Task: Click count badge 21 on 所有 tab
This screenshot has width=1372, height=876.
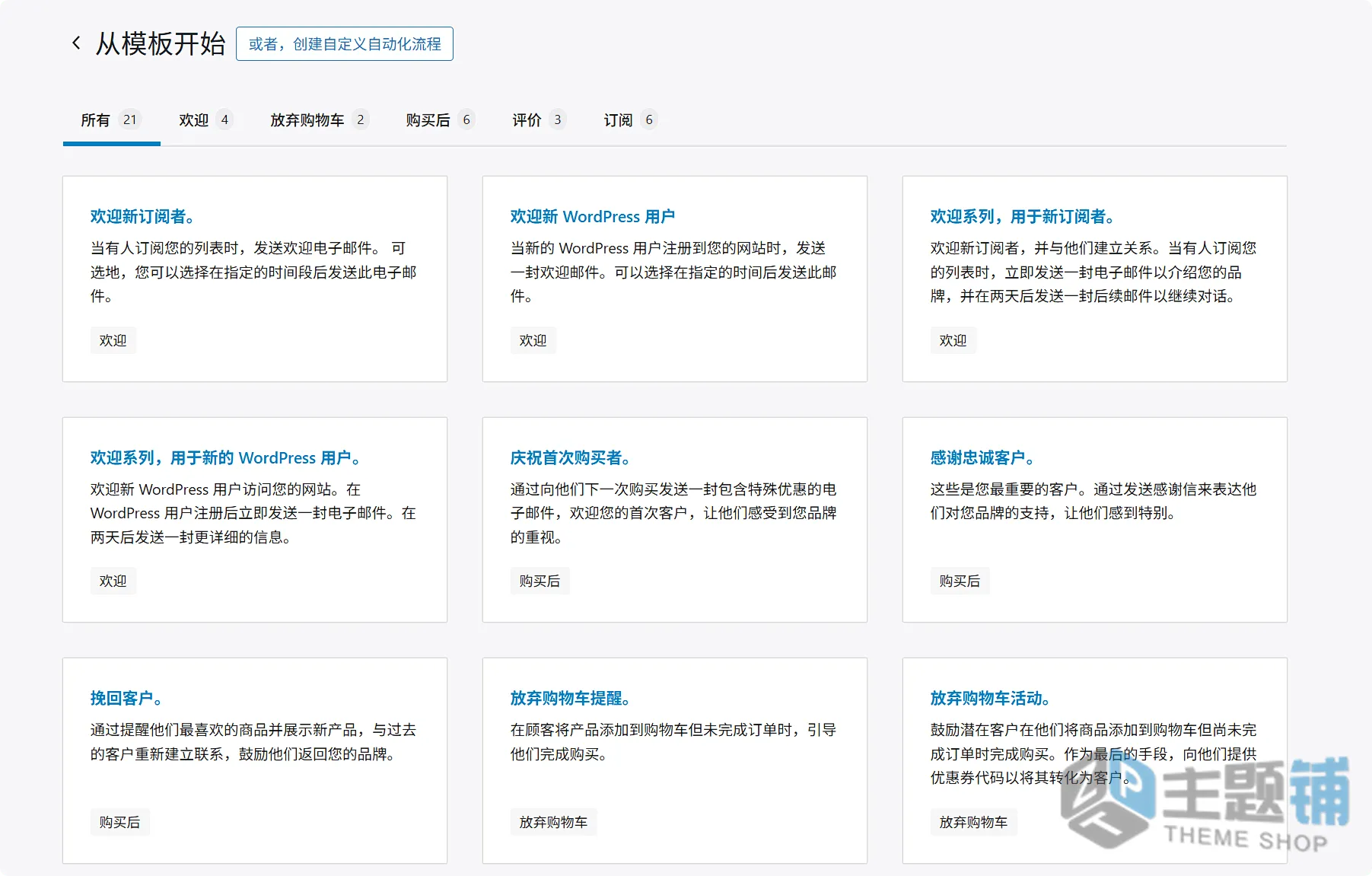Action: (x=130, y=120)
